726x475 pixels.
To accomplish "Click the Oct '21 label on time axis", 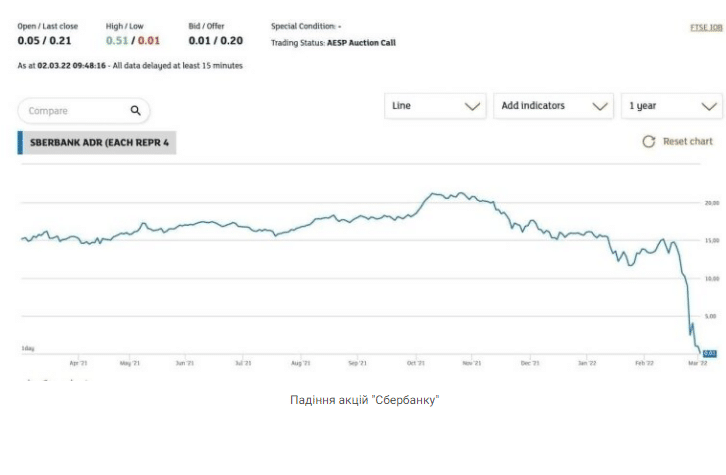I will coord(416,364).
